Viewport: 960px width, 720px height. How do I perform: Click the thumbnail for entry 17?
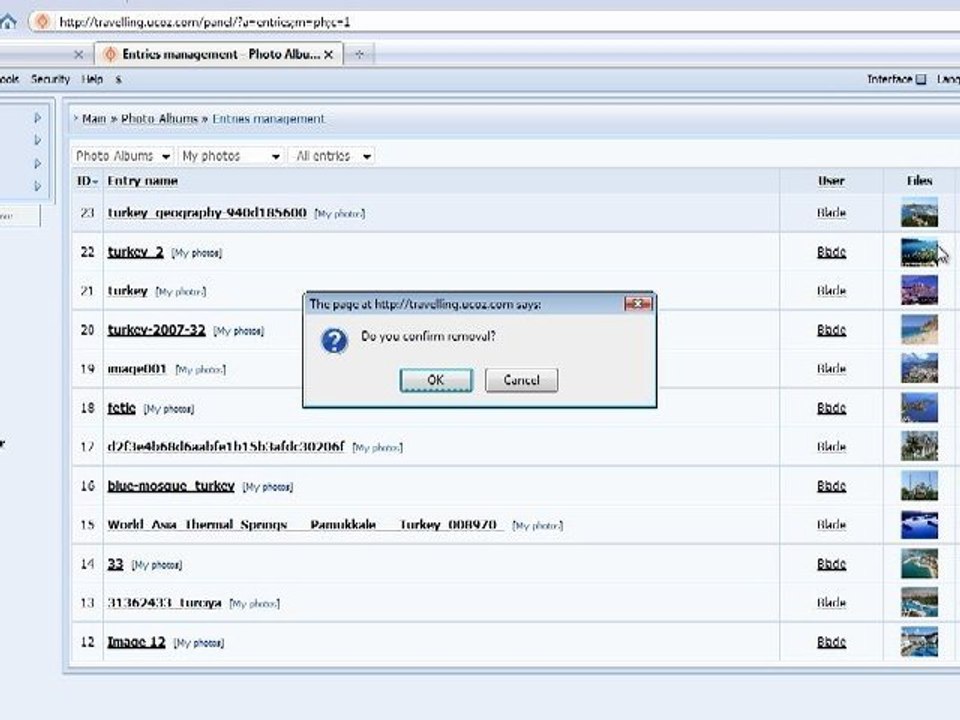point(919,446)
